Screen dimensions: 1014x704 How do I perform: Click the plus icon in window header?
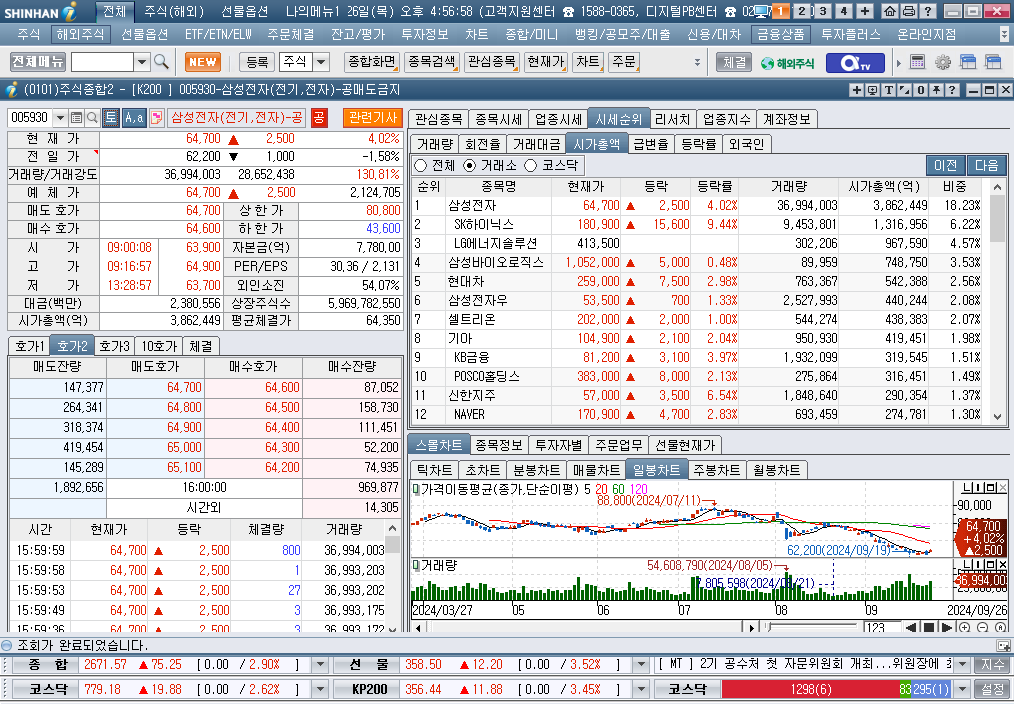[856, 90]
